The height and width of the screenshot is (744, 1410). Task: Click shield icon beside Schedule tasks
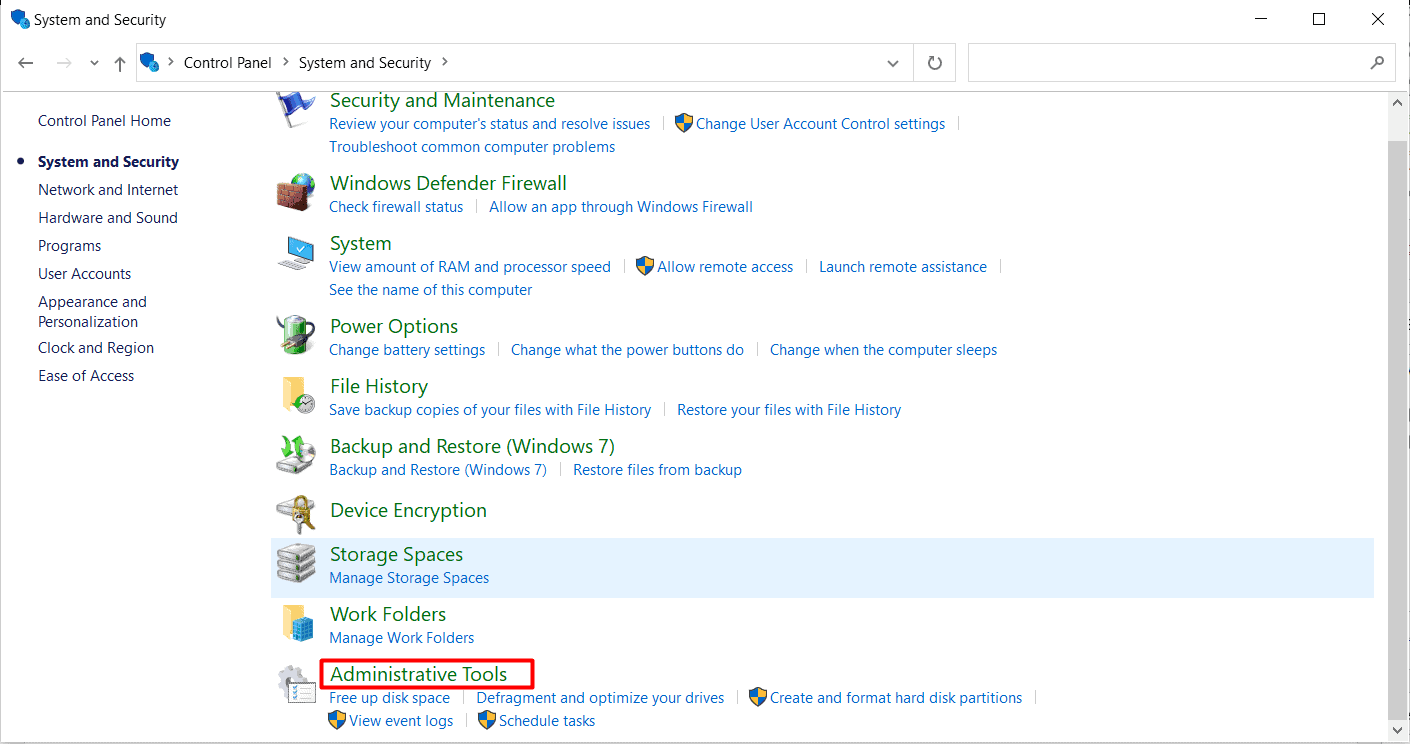(487, 720)
